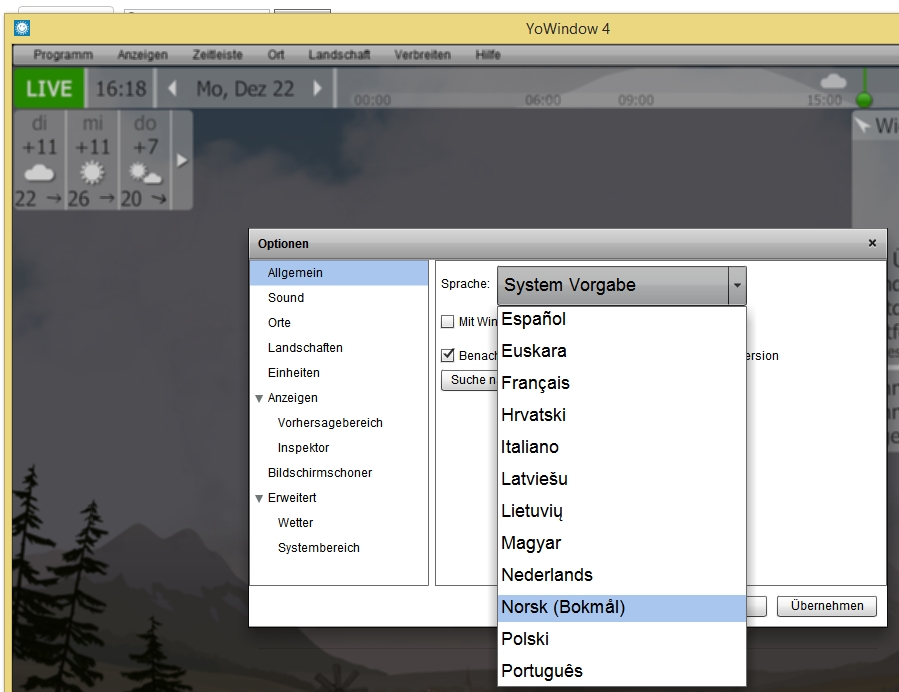The height and width of the screenshot is (692, 899).
Task: Expand forecast panel with right arrow
Action: click(182, 160)
